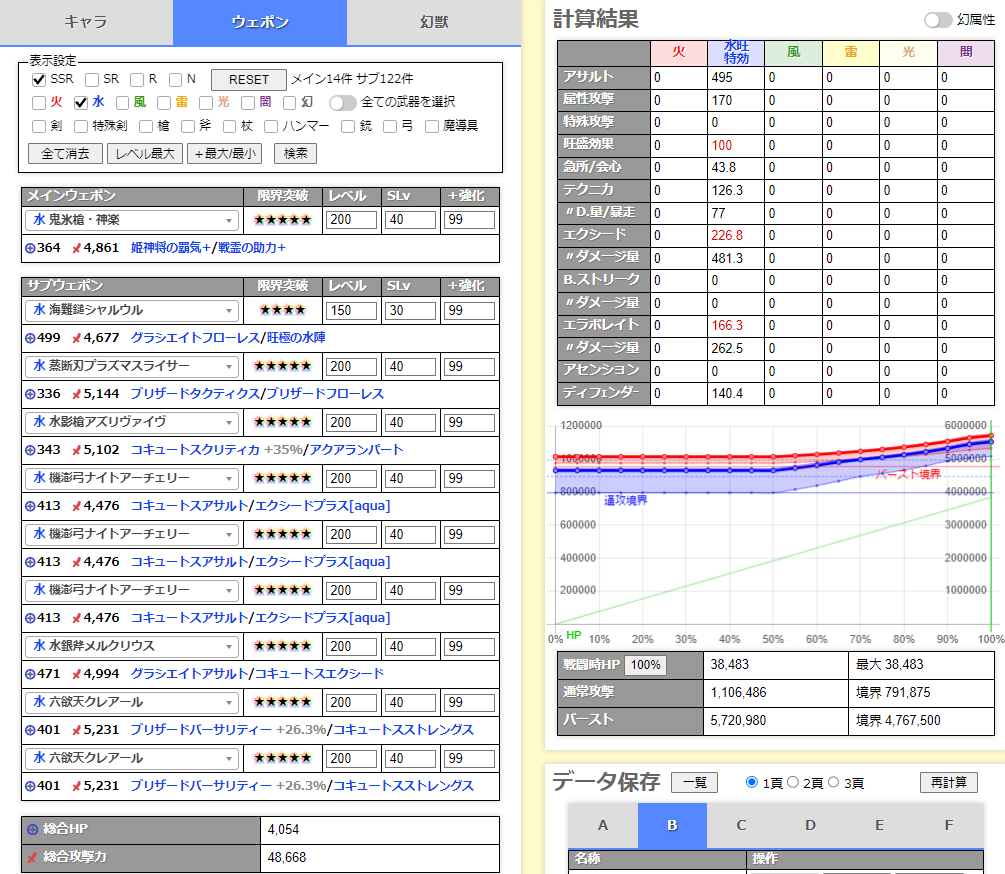Enable the 火 element filter checkbox
1005x874 pixels.
click(x=39, y=102)
